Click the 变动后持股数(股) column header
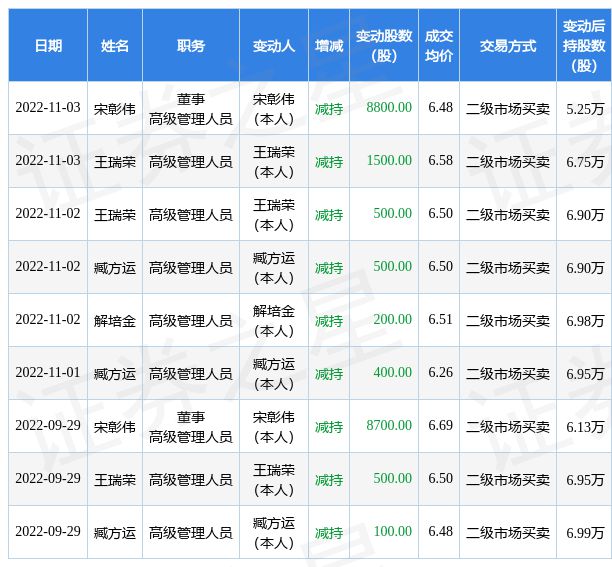 [584, 46]
